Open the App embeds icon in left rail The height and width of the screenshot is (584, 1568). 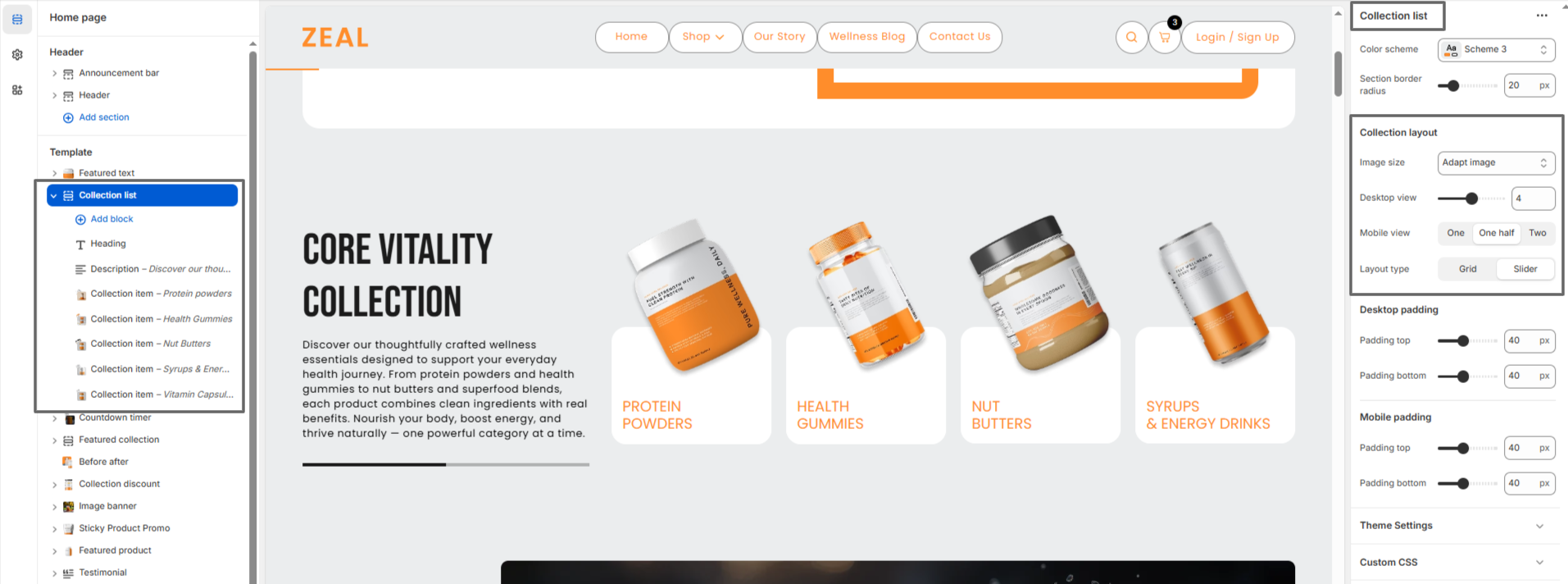pyautogui.click(x=17, y=90)
